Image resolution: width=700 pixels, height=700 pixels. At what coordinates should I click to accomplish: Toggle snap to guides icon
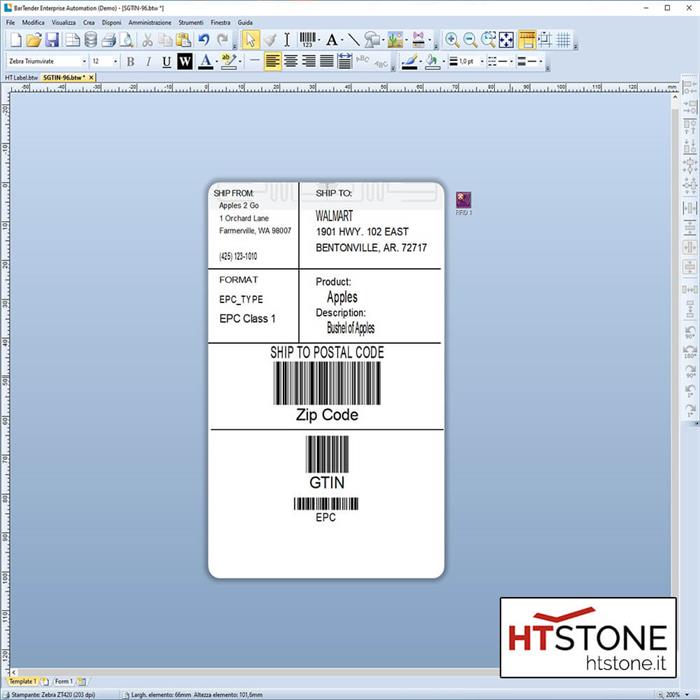coord(545,40)
